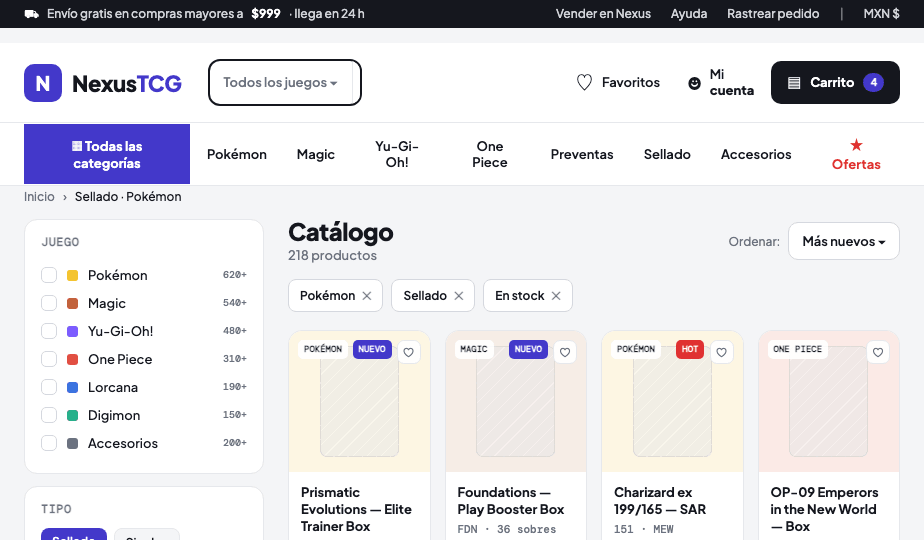The height and width of the screenshot is (540, 924).
Task: Click the delivery truck icon in top banner
Action: point(32,14)
